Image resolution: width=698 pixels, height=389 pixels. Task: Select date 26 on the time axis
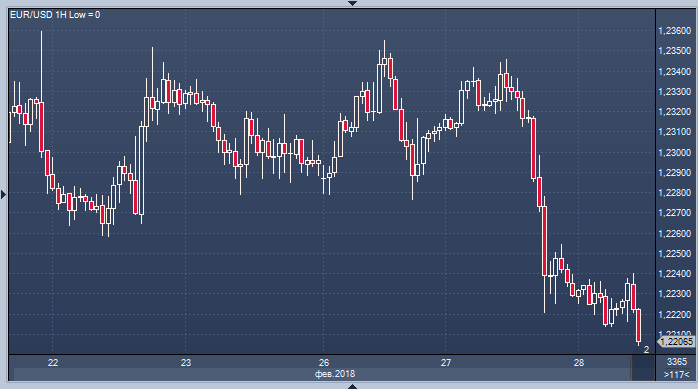[x=324, y=363]
